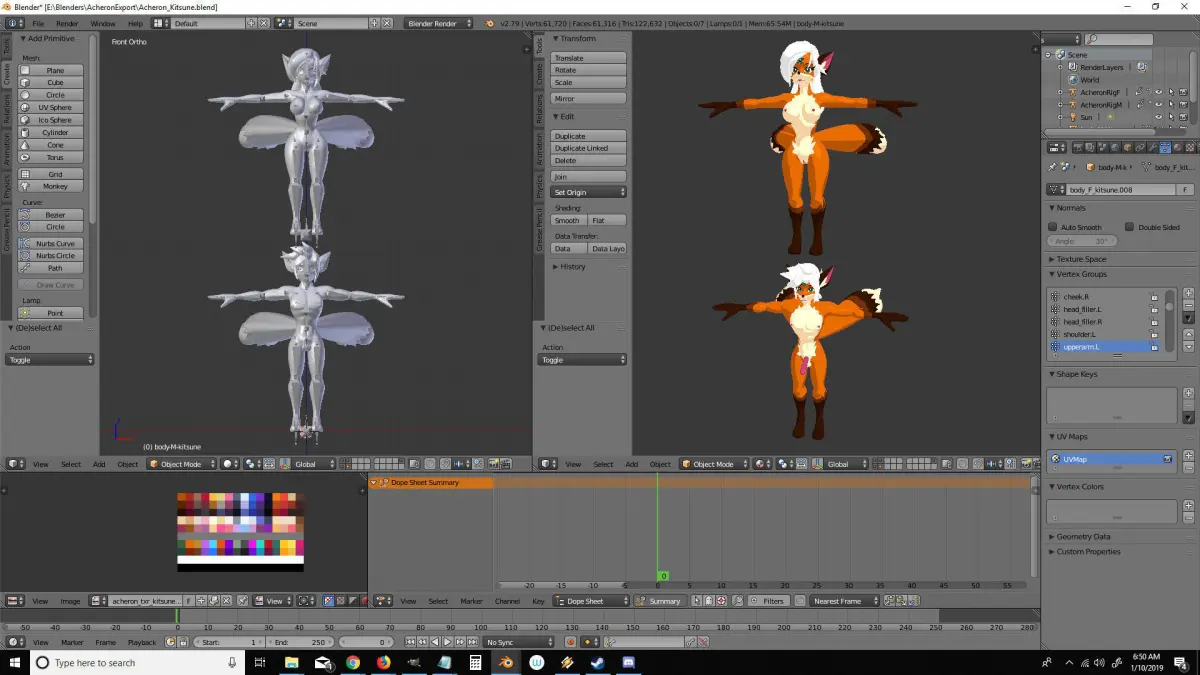This screenshot has height=675, width=1200.
Task: Open Discord from the taskbar
Action: pos(629,662)
